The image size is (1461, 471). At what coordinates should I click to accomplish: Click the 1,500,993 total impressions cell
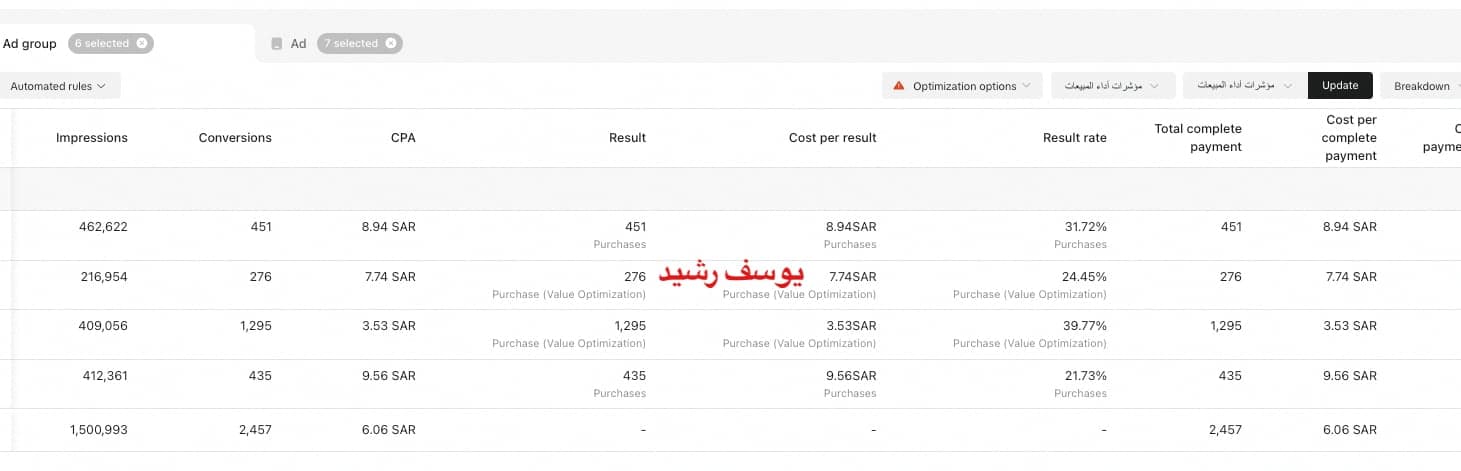click(x=99, y=430)
